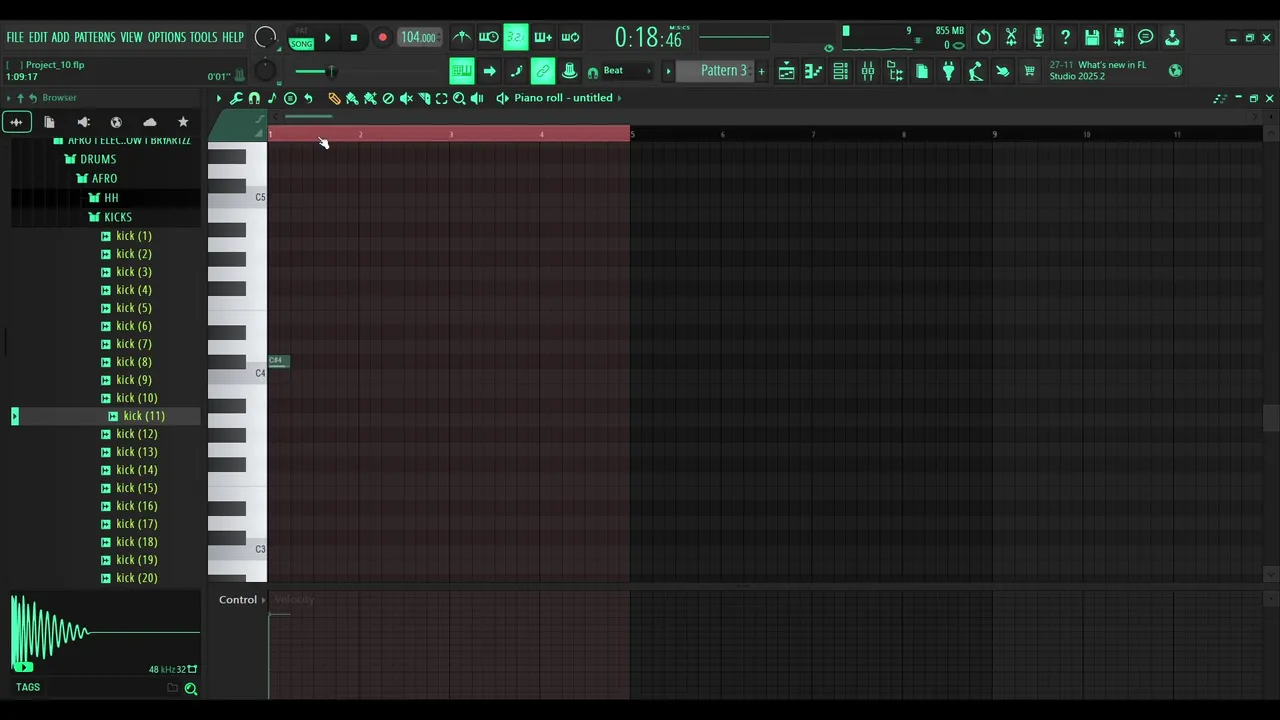Add a new pattern with plus button
The height and width of the screenshot is (720, 1280).
[x=761, y=71]
